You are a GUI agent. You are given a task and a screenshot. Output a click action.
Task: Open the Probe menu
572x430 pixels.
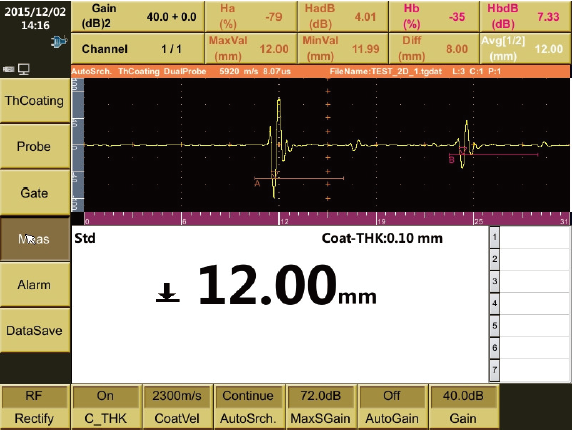point(35,146)
